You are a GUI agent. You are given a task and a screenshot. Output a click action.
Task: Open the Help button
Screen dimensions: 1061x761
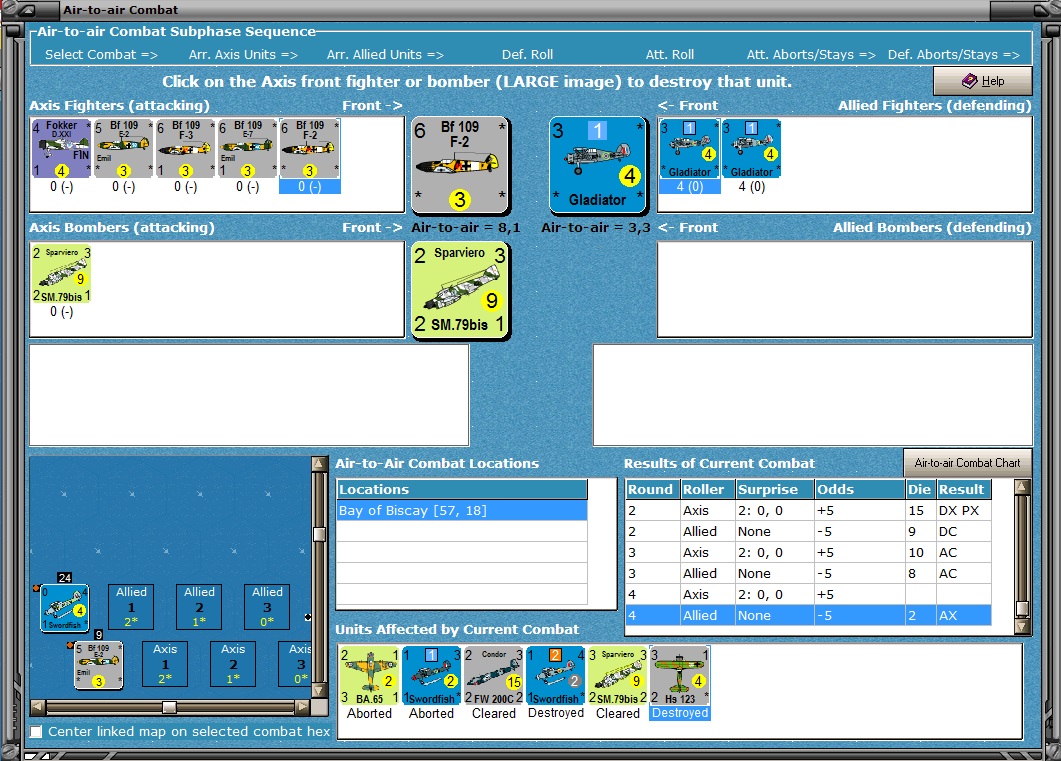click(x=983, y=81)
